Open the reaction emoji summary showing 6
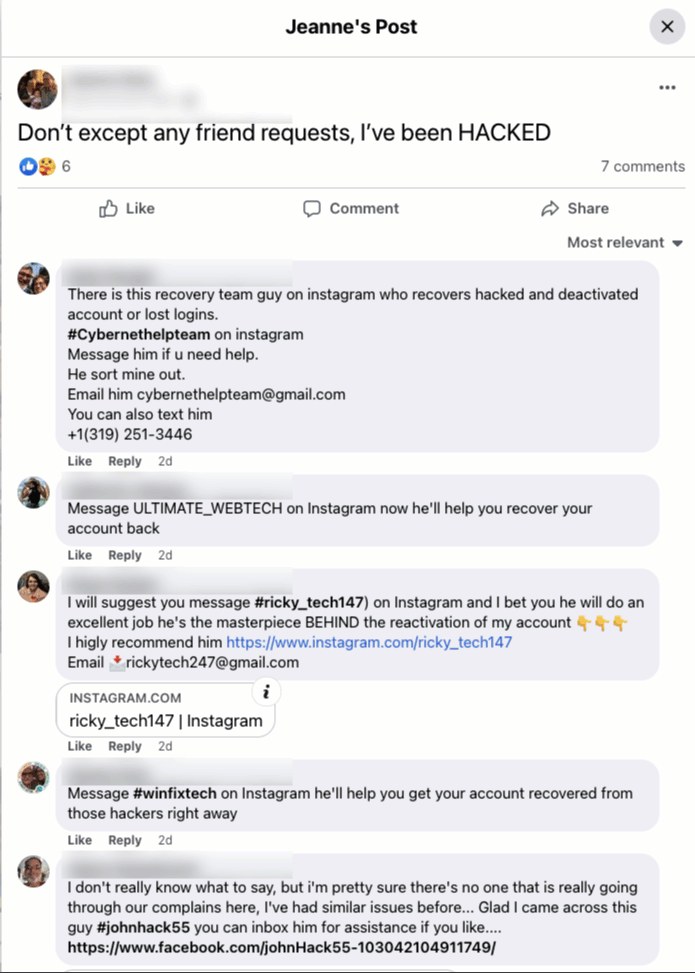Viewport: 695px width, 973px height. (x=44, y=166)
